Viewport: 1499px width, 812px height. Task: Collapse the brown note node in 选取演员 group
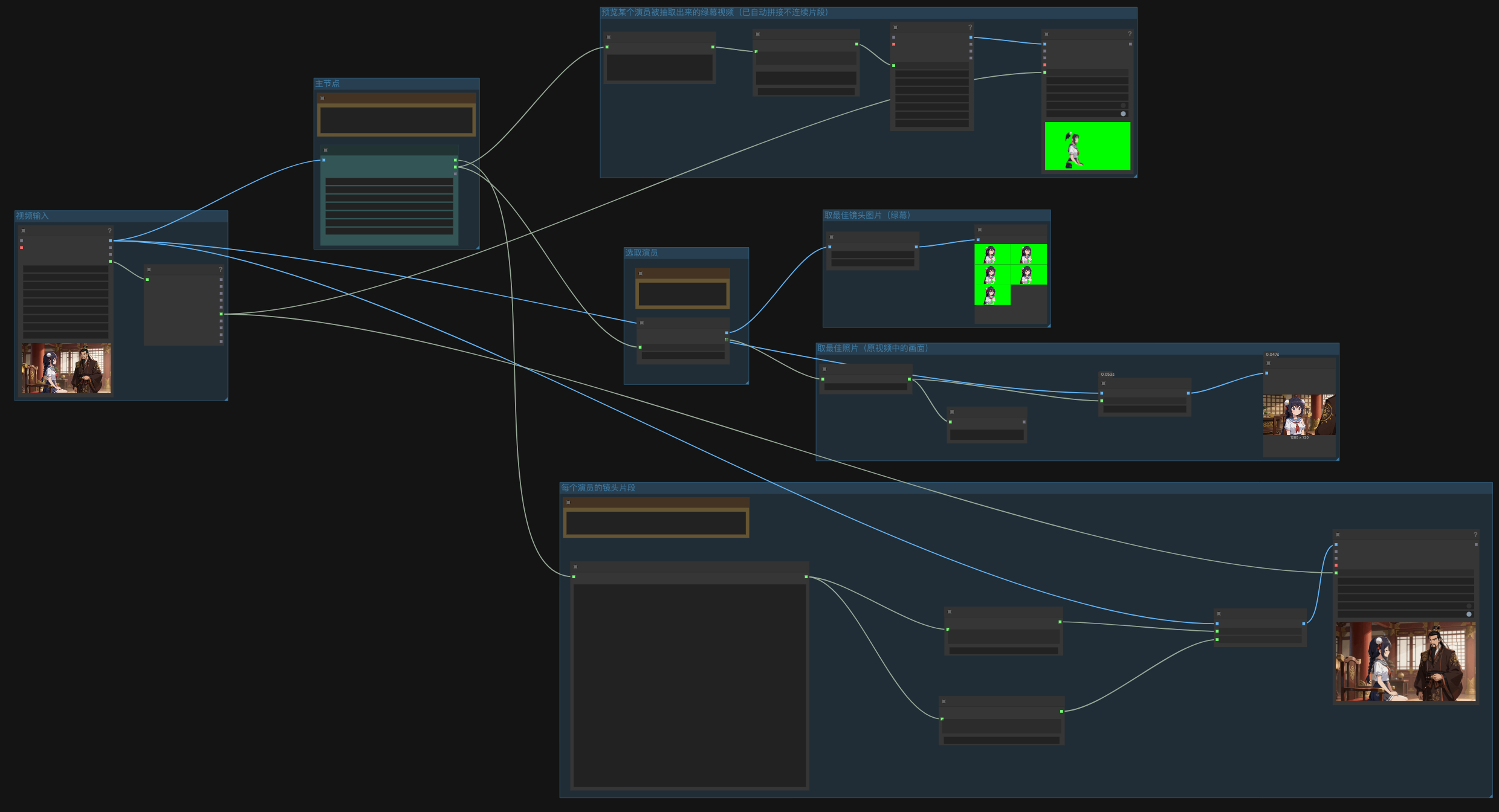point(641,274)
